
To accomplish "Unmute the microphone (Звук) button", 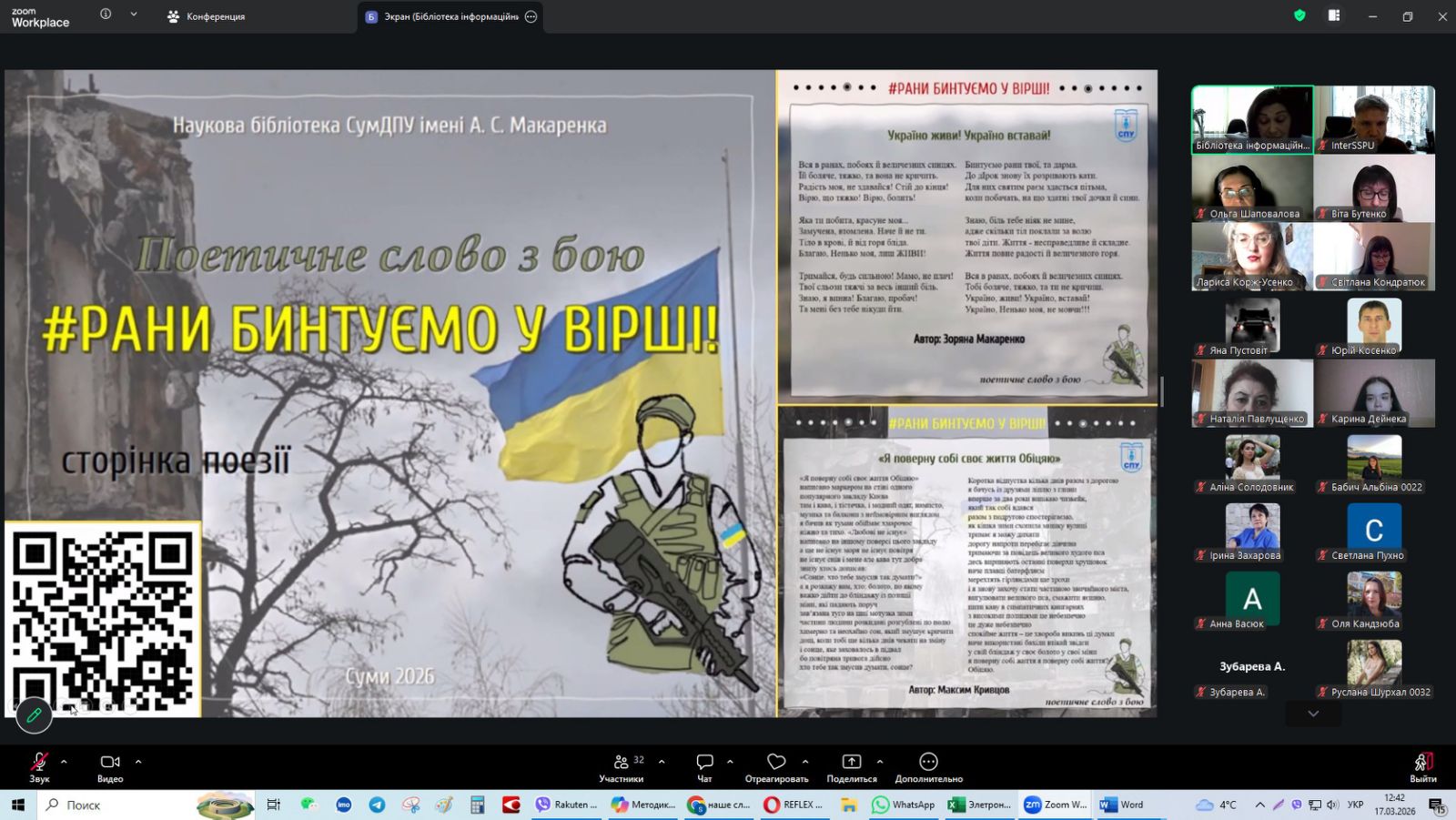I will pyautogui.click(x=39, y=763).
